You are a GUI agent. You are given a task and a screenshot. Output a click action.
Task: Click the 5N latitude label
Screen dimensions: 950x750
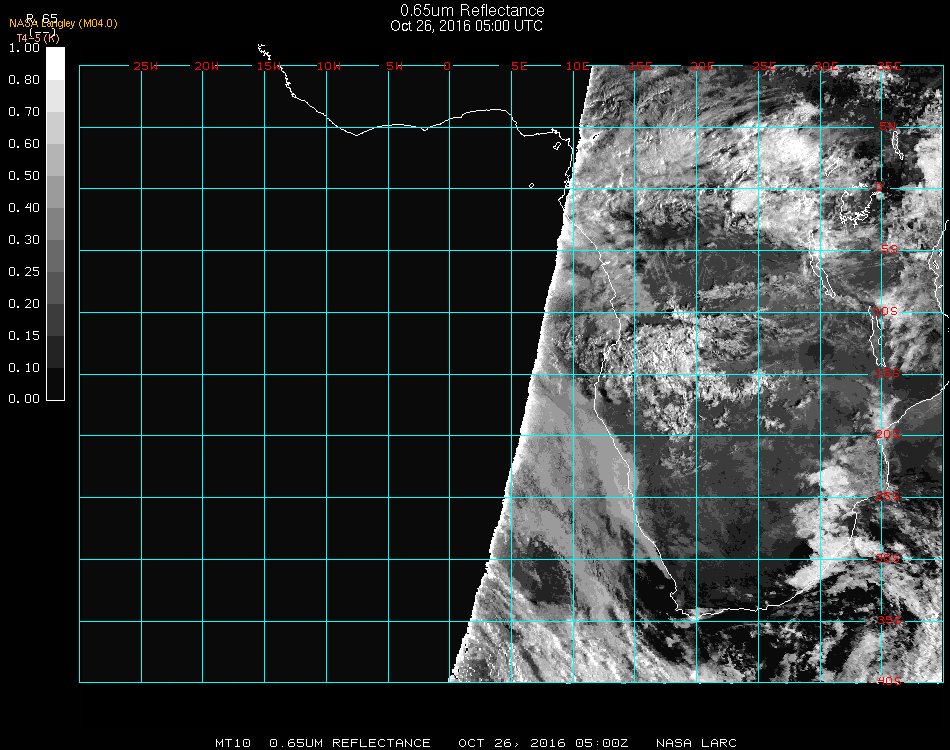pos(888,126)
